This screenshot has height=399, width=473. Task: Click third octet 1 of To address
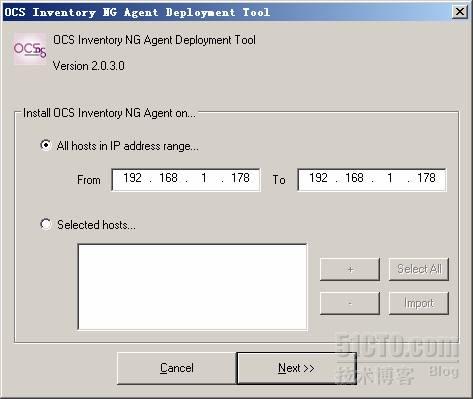click(390, 178)
